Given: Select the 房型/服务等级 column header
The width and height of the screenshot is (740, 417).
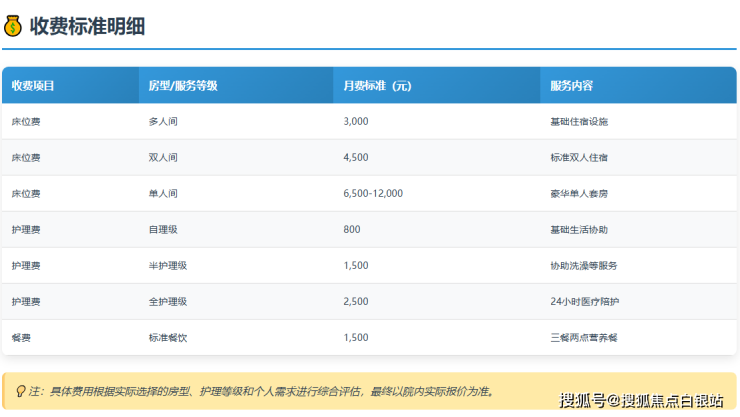Looking at the screenshot, I should coord(182,86).
